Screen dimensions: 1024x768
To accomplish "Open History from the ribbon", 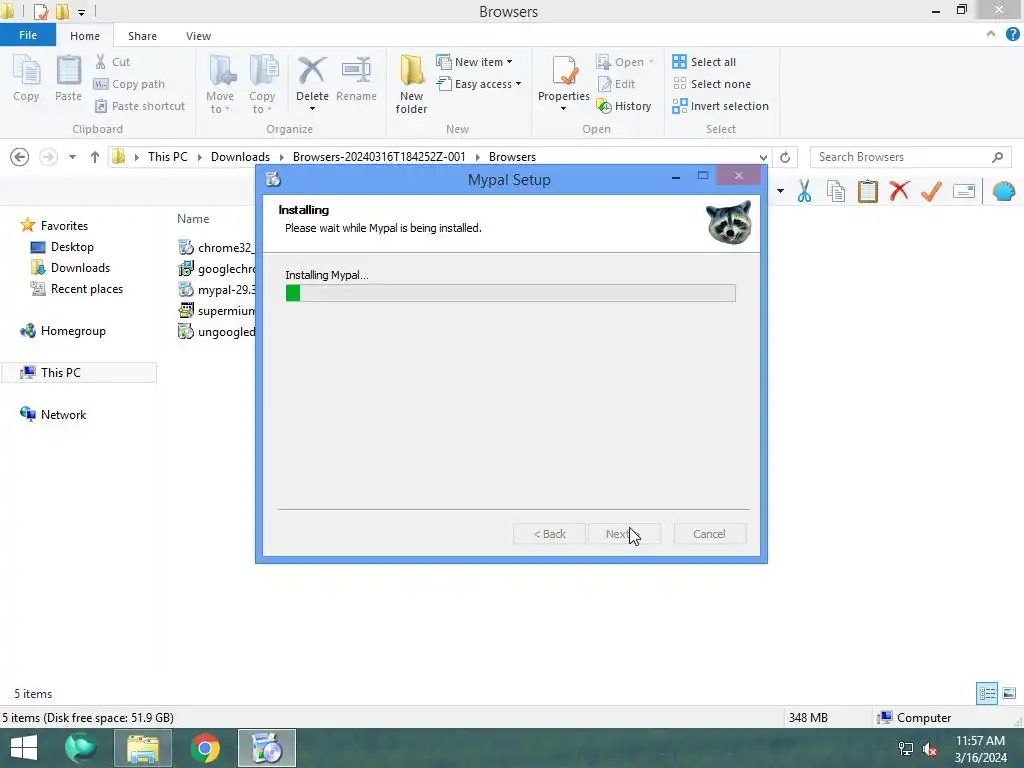I will tap(624, 106).
